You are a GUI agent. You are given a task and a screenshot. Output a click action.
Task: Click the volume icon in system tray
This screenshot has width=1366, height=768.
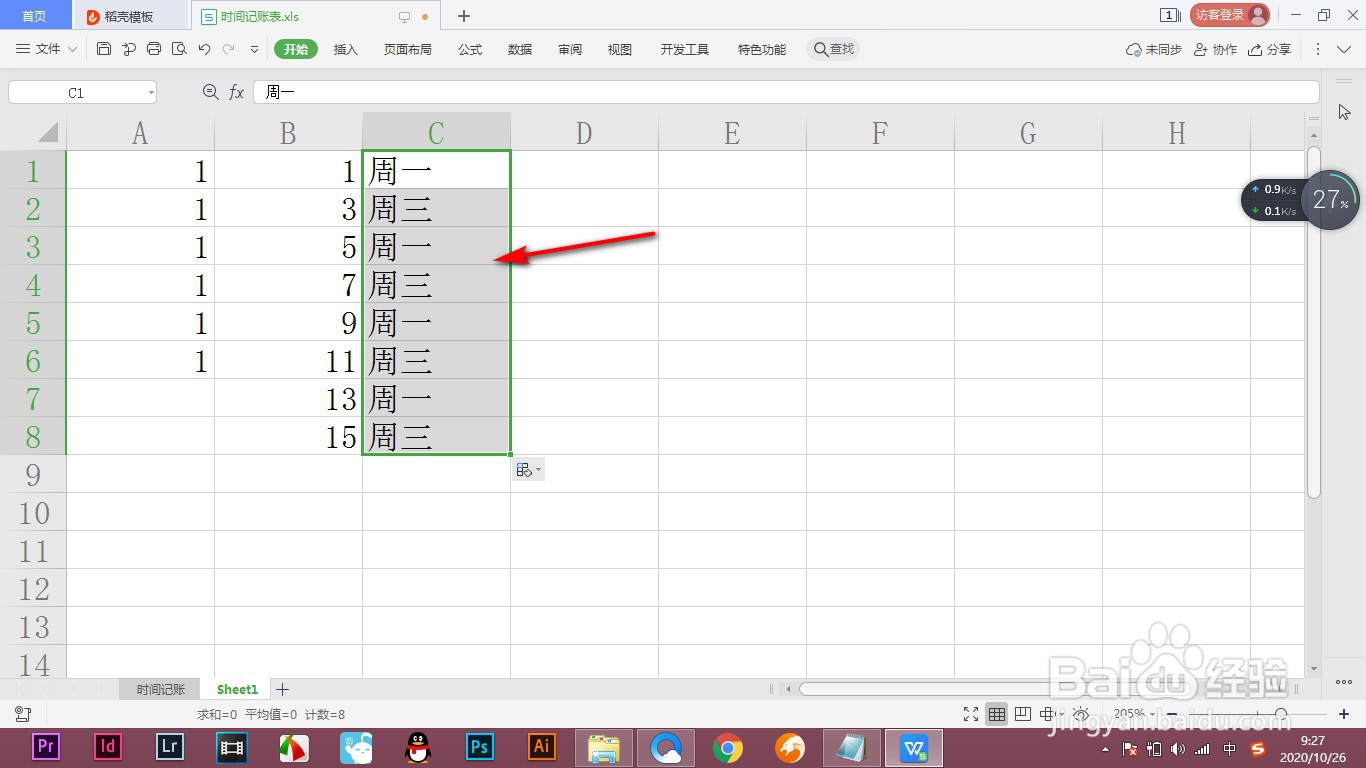(x=1178, y=749)
